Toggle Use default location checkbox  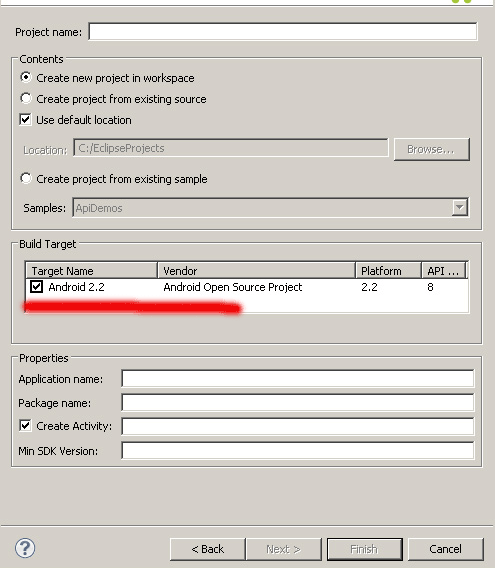tap(25, 120)
